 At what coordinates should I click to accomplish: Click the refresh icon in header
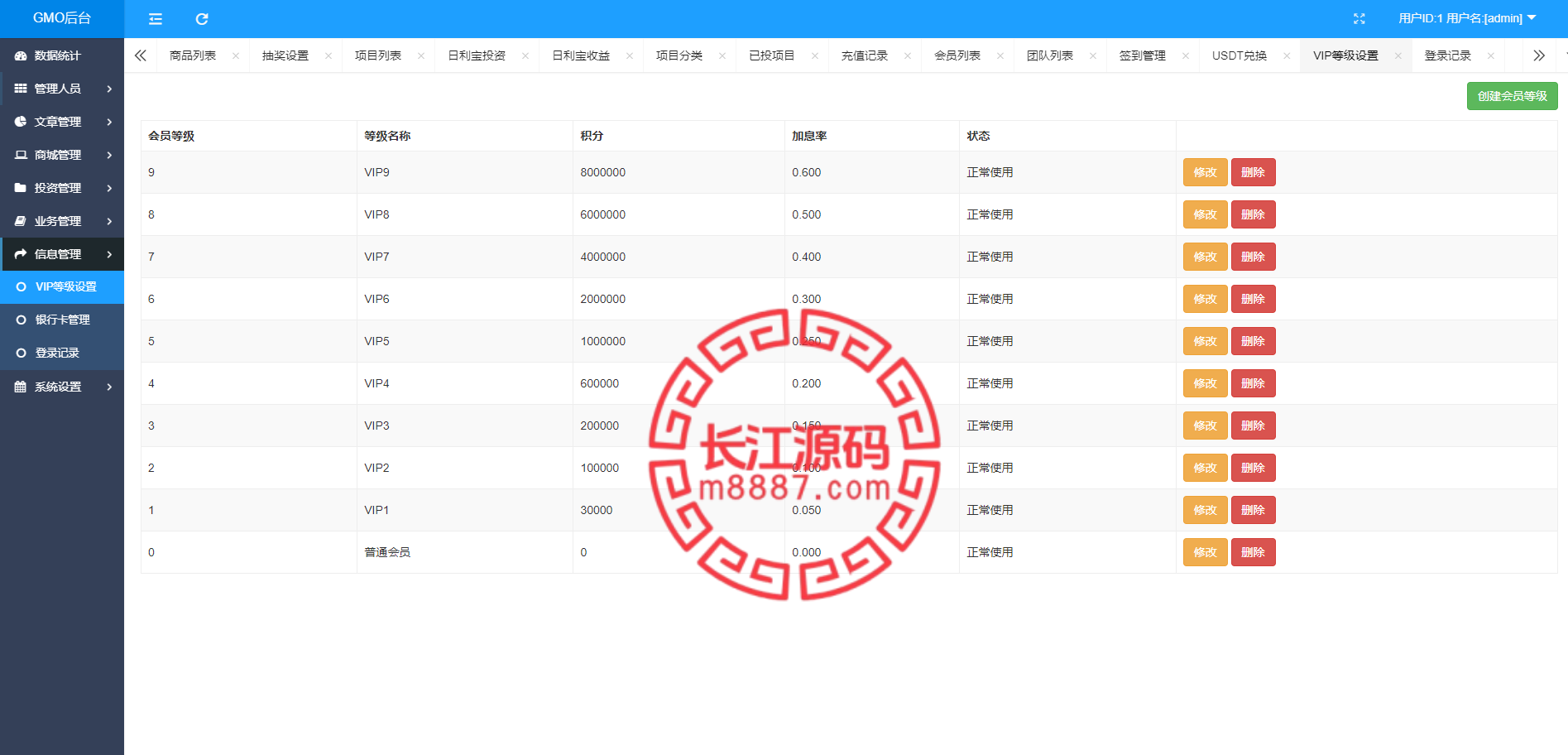point(202,18)
